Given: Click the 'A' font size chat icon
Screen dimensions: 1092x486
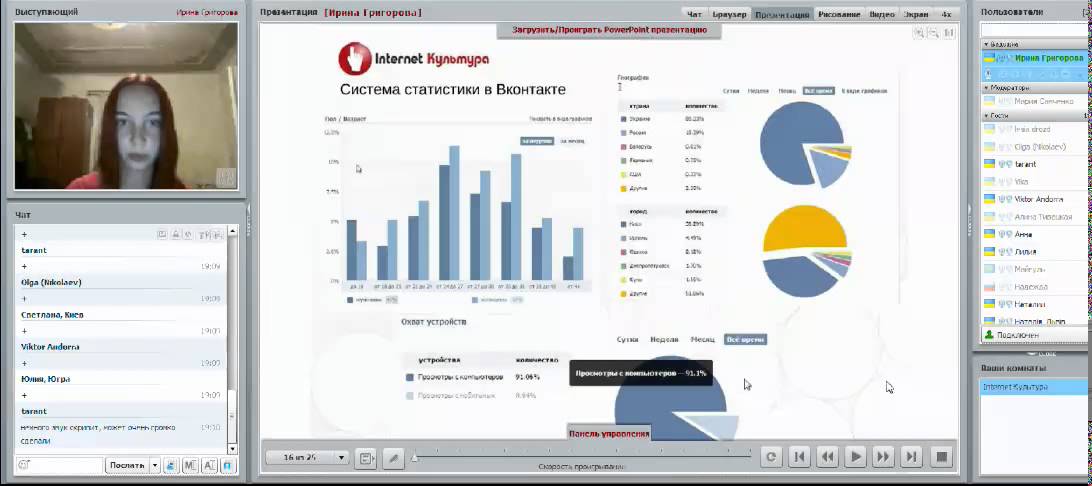Looking at the screenshot, I should click(x=210, y=465).
